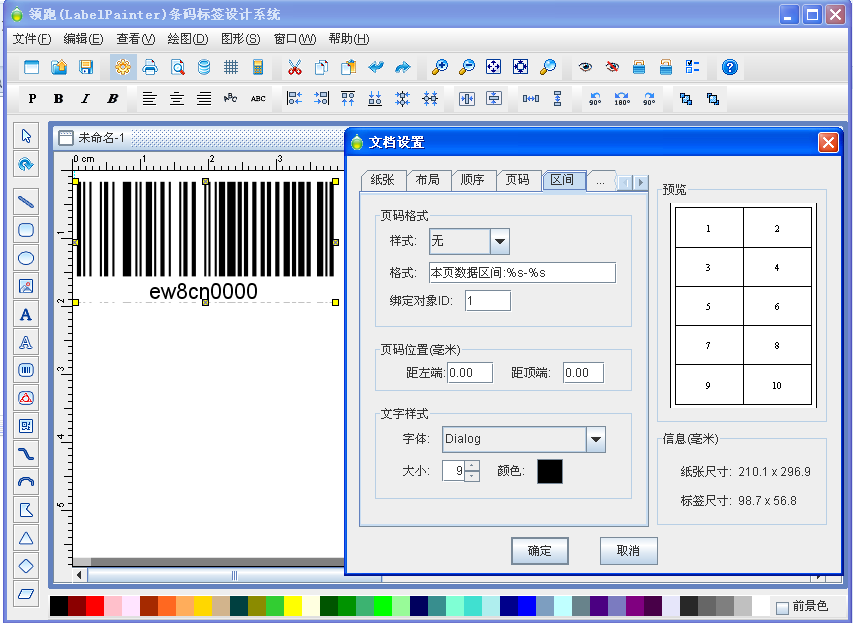This screenshot has width=853, height=623.
Task: Switch to the 纸张 tab
Action: pyautogui.click(x=382, y=180)
